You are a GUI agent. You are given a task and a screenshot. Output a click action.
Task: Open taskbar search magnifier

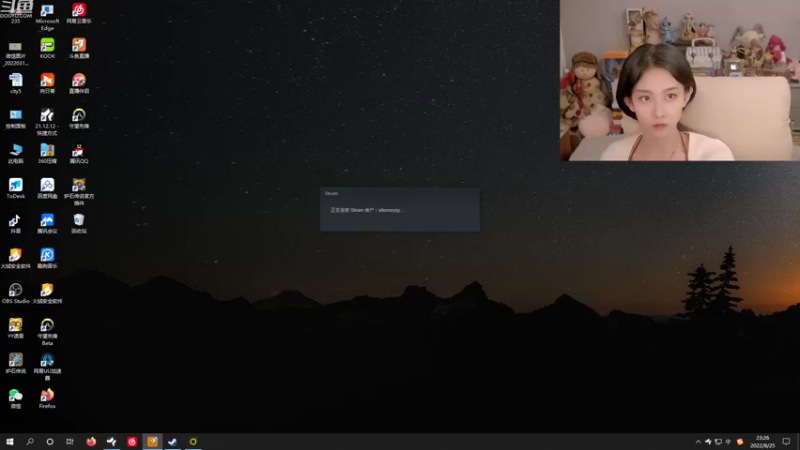(x=30, y=442)
